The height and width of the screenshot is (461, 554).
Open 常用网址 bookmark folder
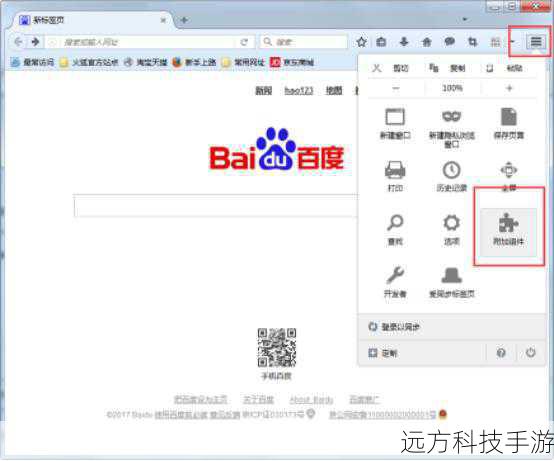(x=243, y=63)
